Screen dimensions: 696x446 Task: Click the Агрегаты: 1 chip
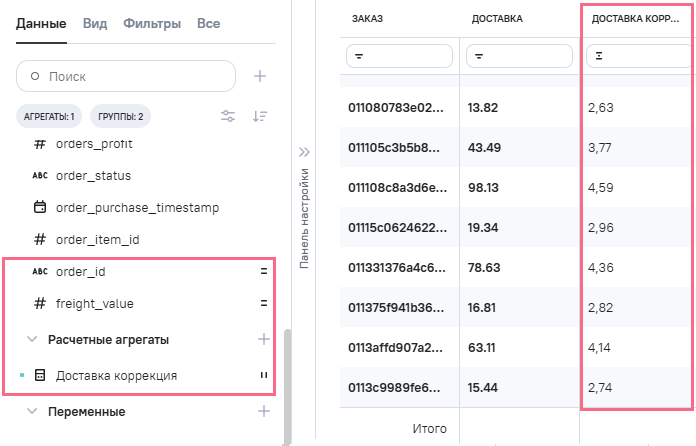click(49, 117)
